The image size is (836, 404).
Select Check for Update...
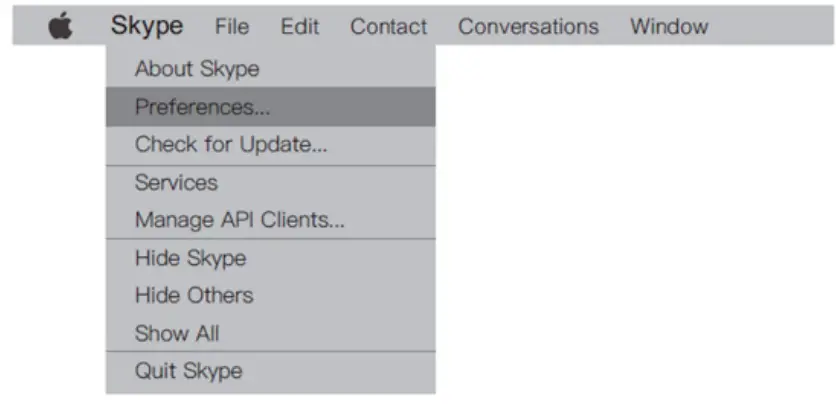[231, 144]
